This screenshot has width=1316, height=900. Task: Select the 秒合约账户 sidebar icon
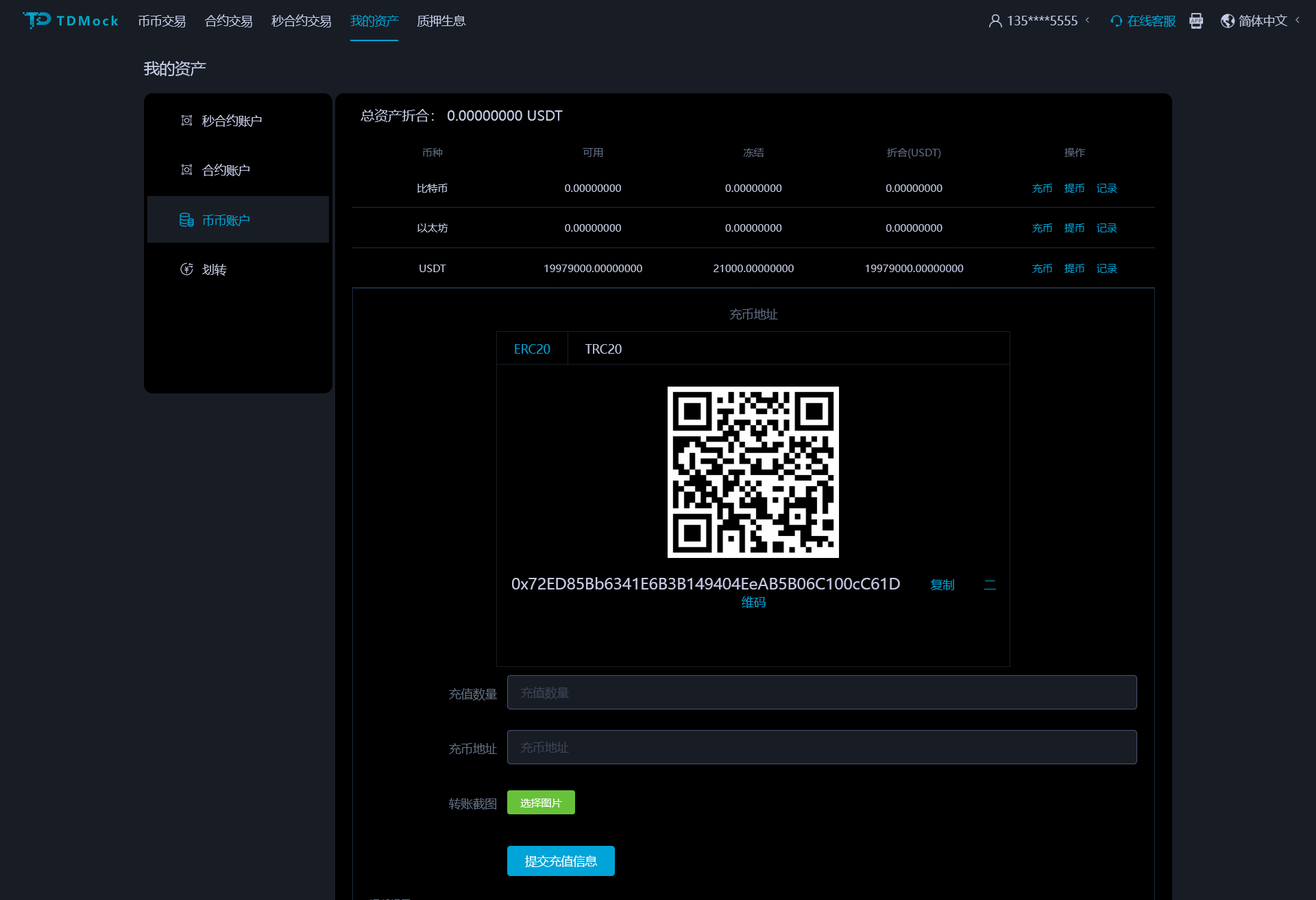[x=186, y=121]
